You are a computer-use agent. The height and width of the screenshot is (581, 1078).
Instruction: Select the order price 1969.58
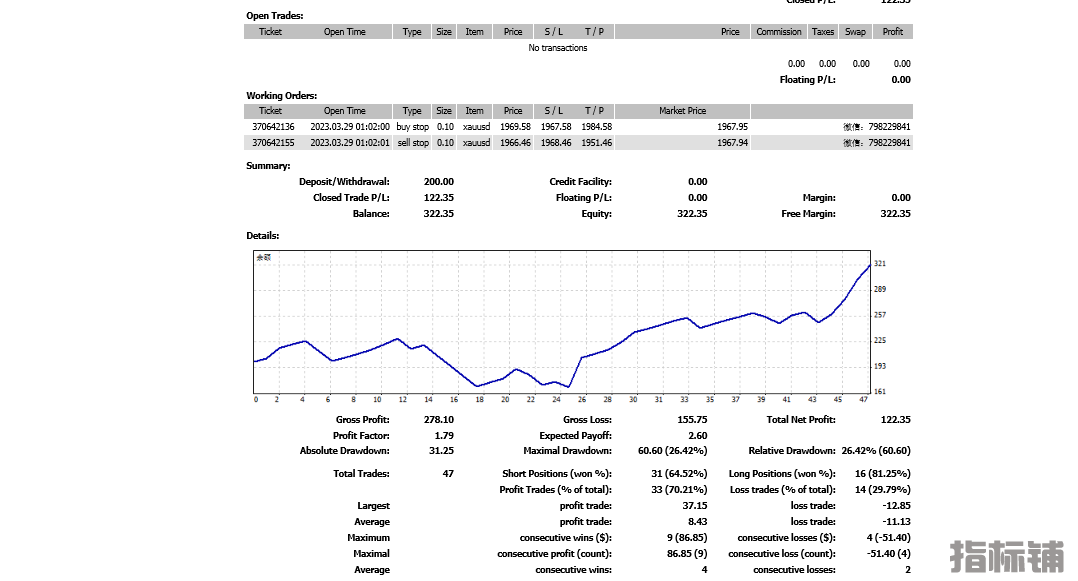click(516, 127)
